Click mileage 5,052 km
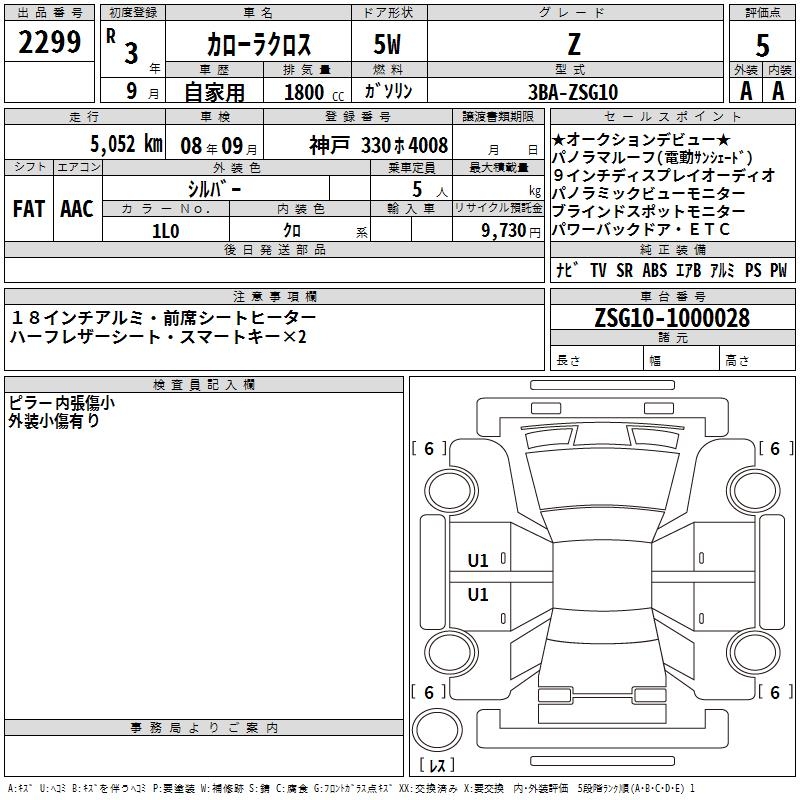 tap(127, 144)
